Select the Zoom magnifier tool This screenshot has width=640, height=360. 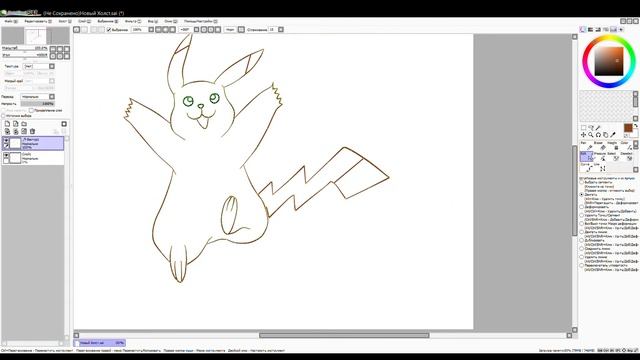(x=591, y=135)
